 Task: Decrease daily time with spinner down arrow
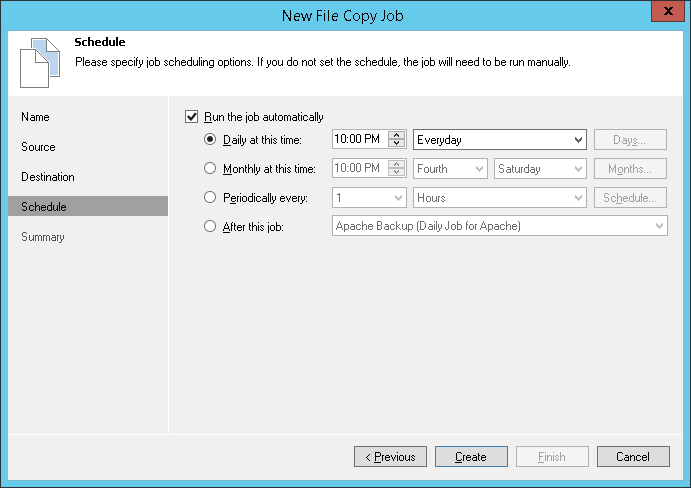397,145
